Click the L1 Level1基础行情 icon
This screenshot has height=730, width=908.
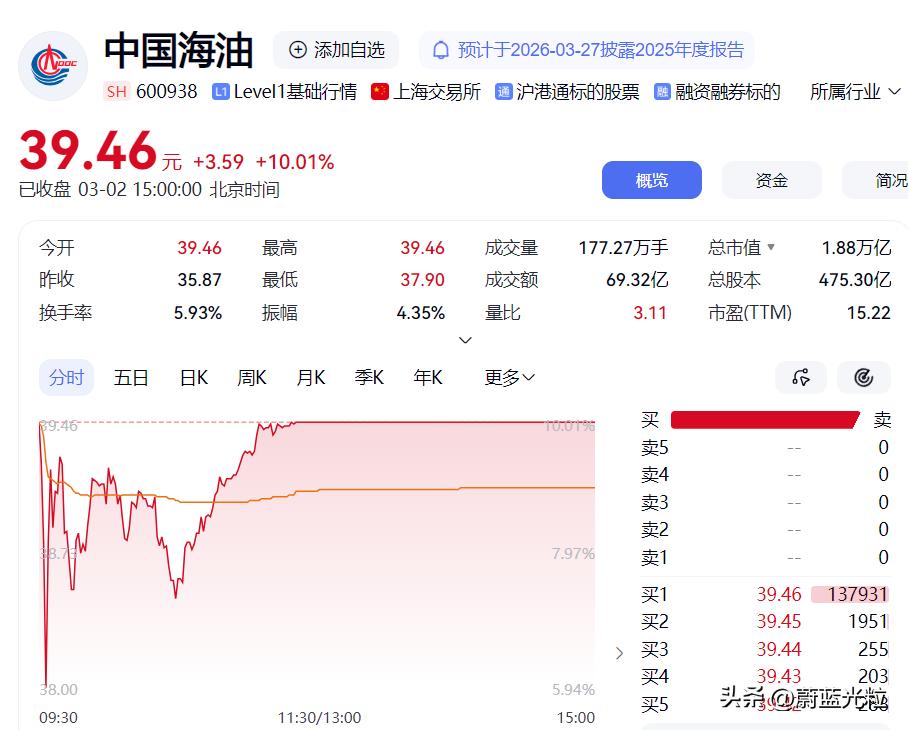(x=221, y=91)
